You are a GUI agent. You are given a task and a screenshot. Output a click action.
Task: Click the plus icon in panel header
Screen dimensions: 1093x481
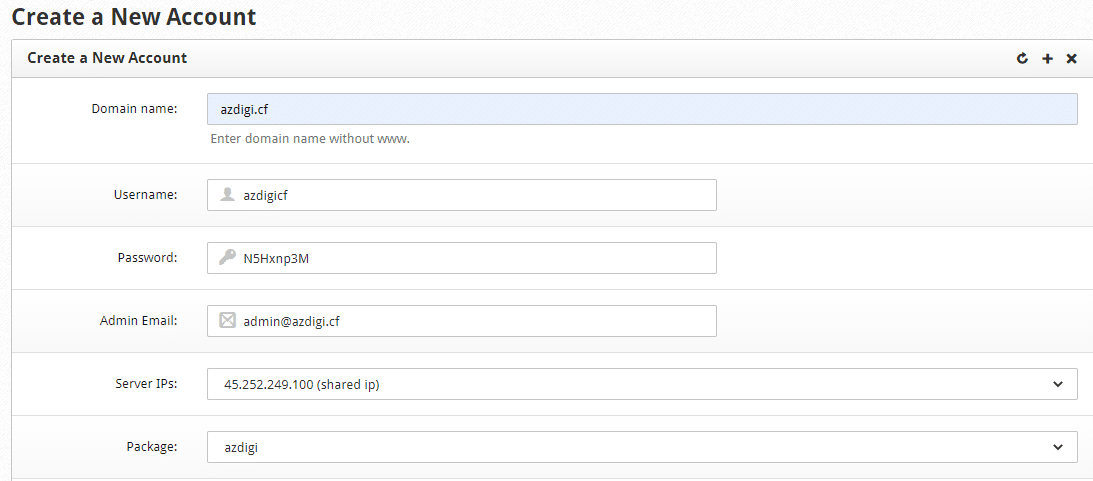(x=1047, y=59)
